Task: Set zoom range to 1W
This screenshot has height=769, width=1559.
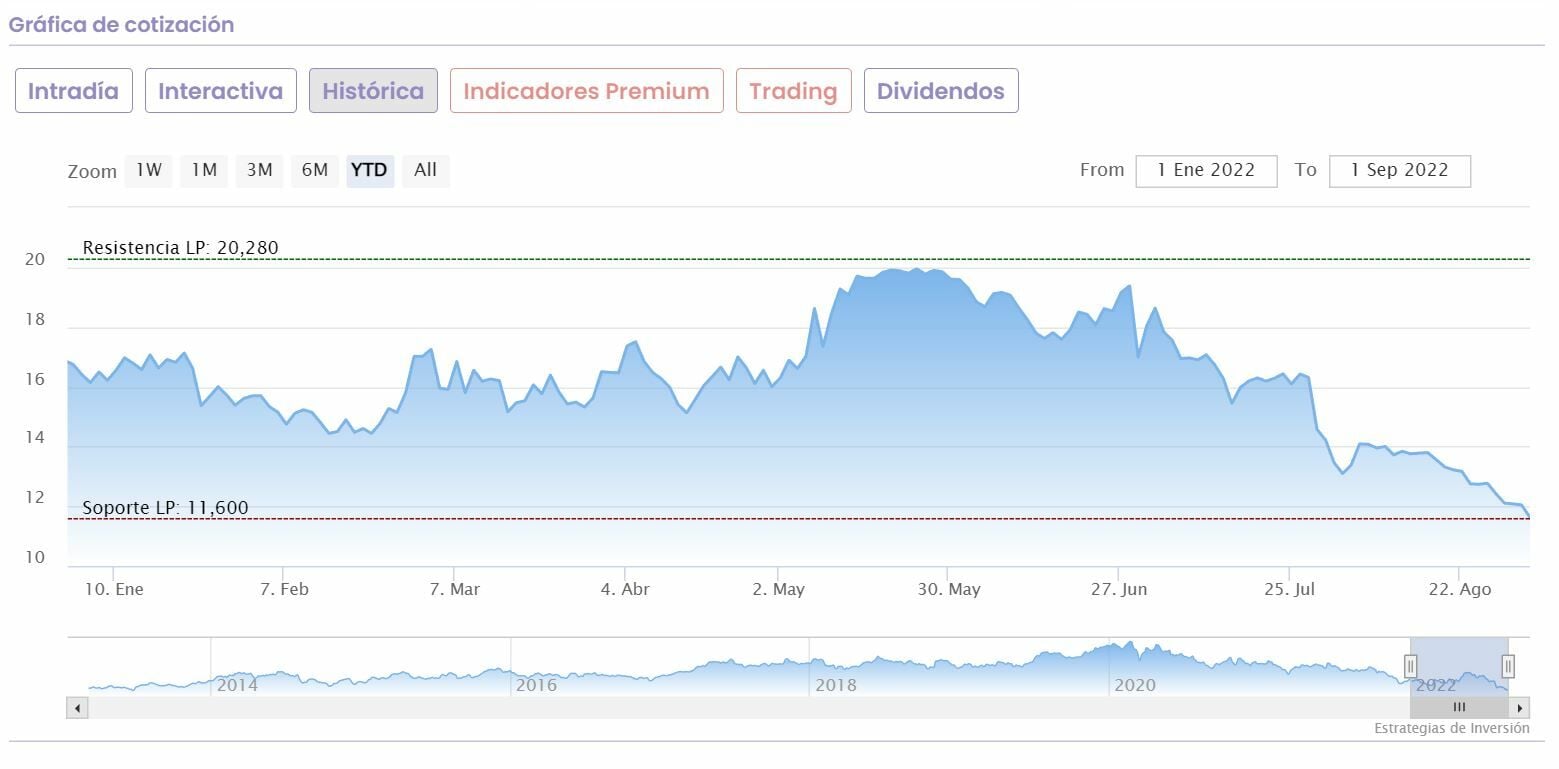Action: (x=149, y=170)
